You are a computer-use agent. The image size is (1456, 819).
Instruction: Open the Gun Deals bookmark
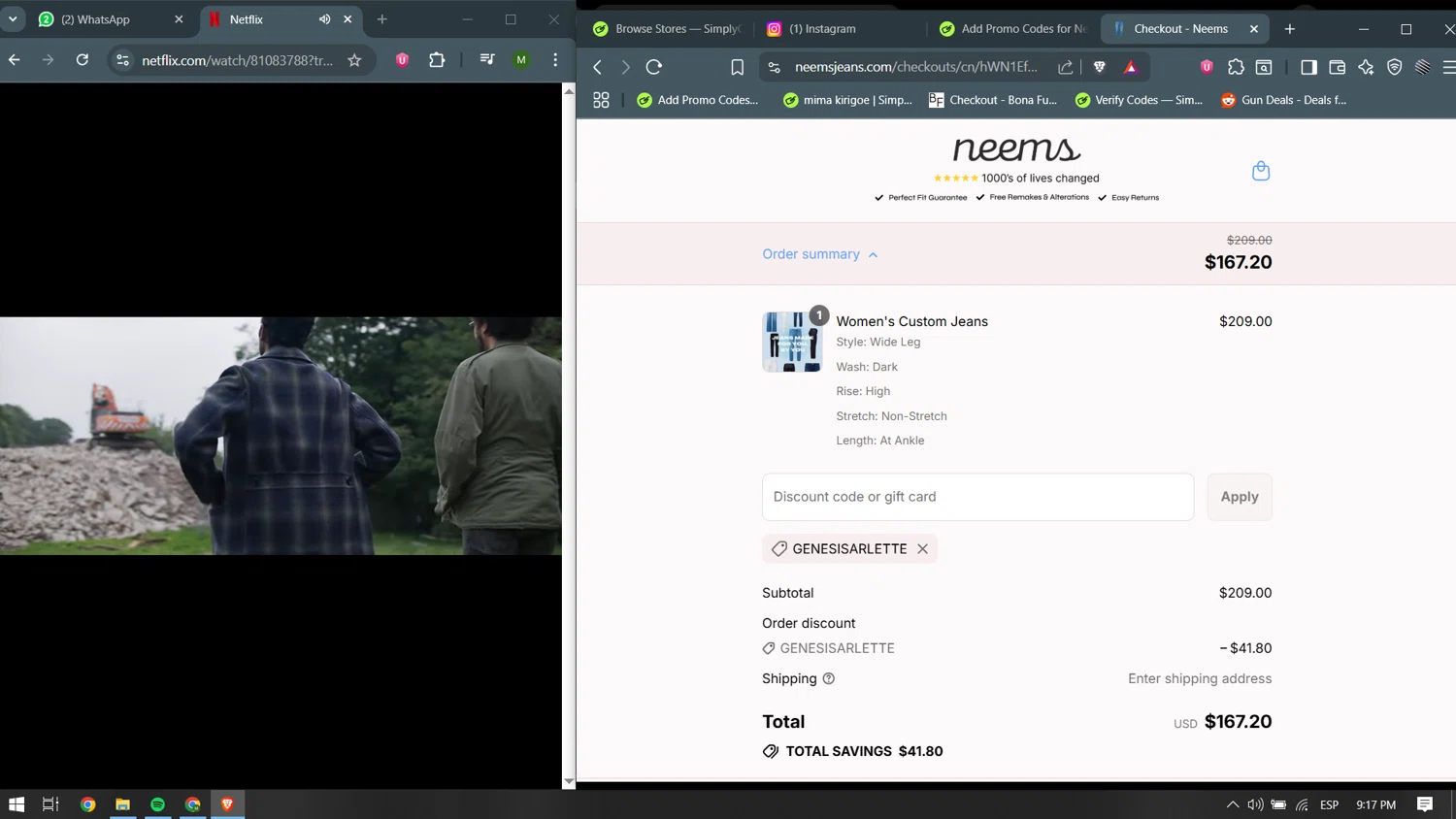pos(1283,100)
